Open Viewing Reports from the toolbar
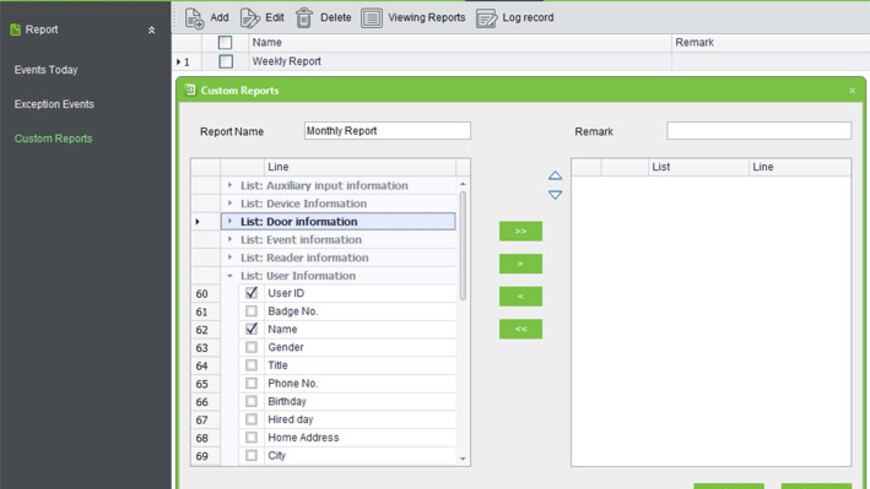The image size is (870, 489). click(413, 18)
